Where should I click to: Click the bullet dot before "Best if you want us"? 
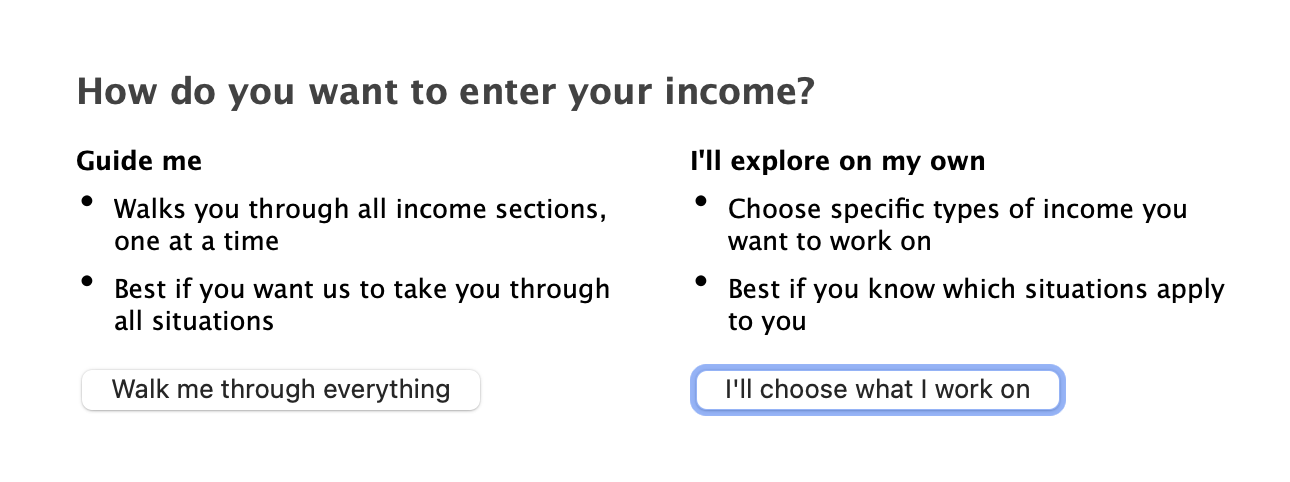[x=88, y=282]
